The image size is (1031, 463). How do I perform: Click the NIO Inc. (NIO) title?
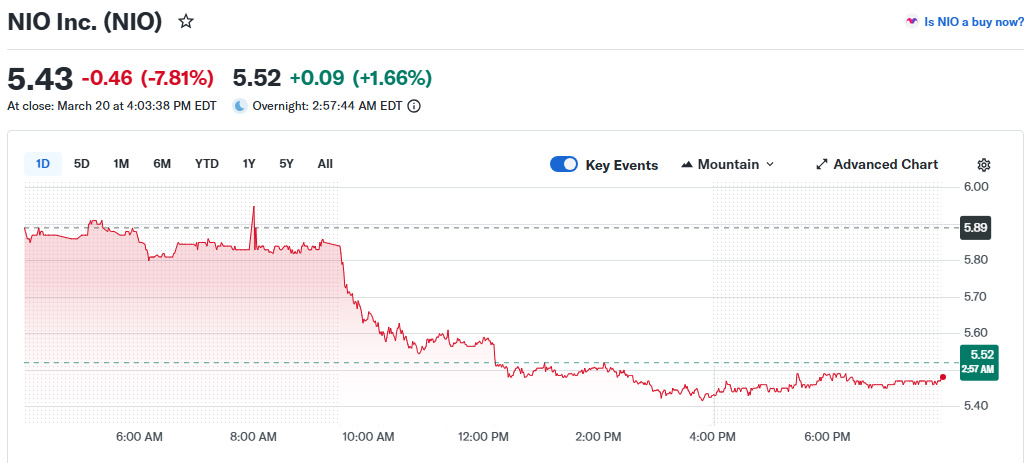click(x=84, y=22)
